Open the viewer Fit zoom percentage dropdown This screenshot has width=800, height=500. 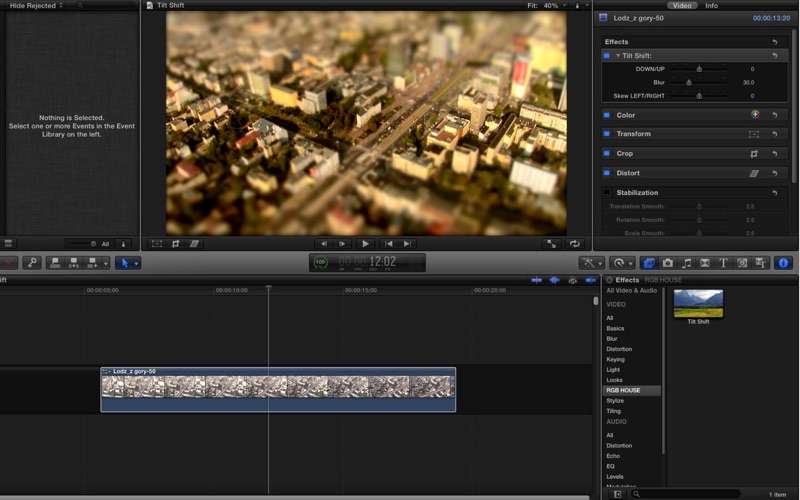(x=551, y=5)
